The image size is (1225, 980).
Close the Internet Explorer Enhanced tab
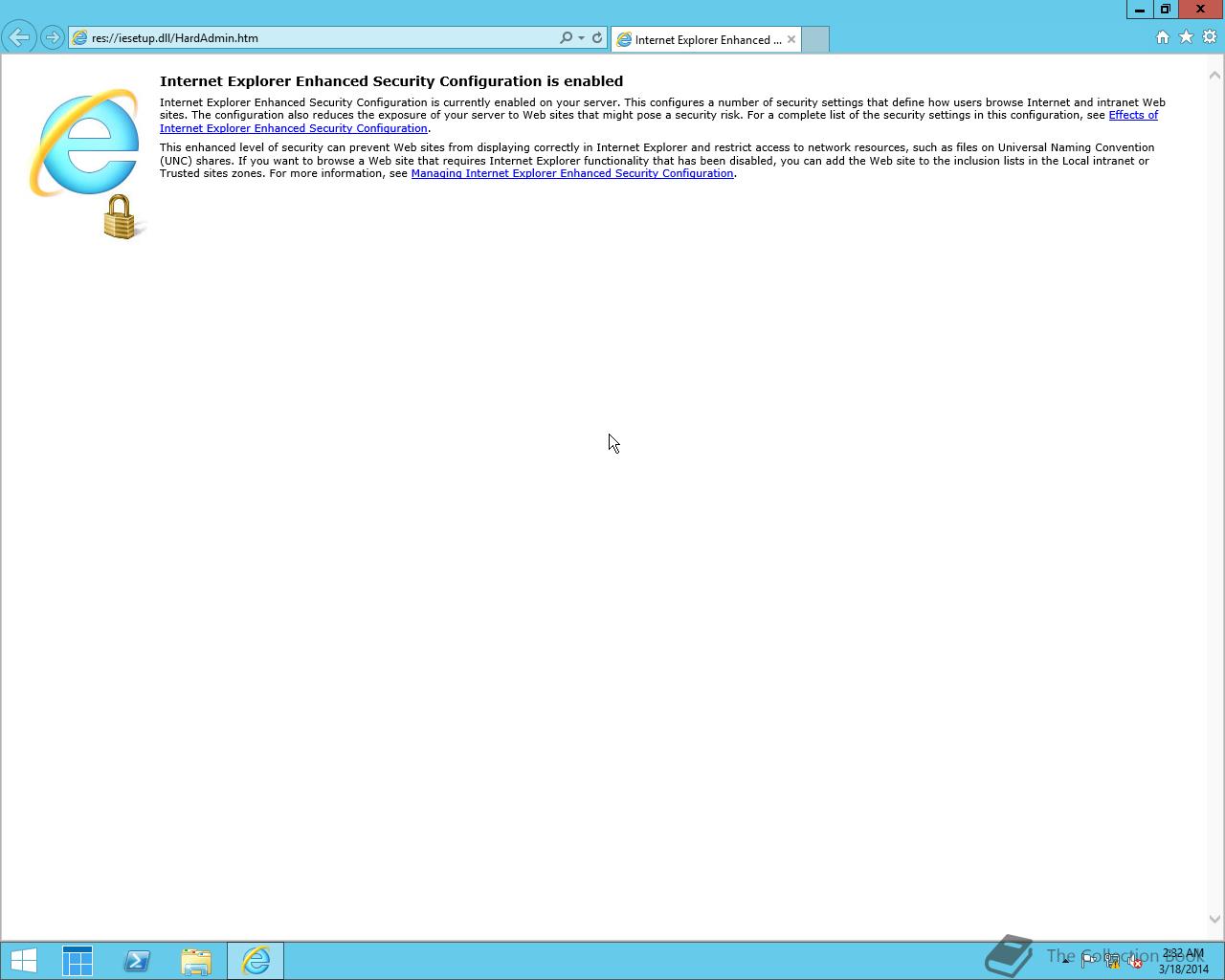pos(791,39)
